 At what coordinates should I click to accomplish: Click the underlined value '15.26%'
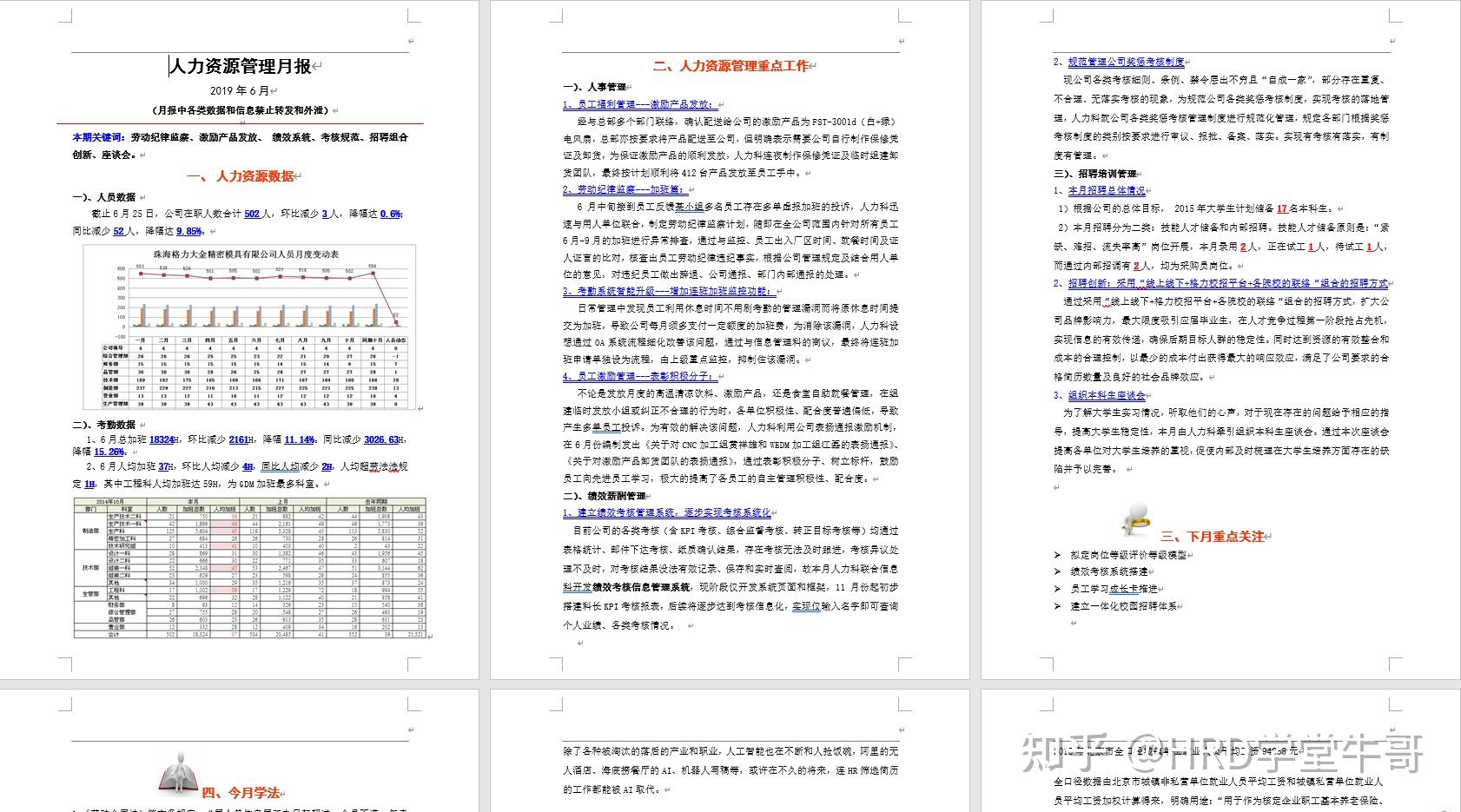(109, 452)
